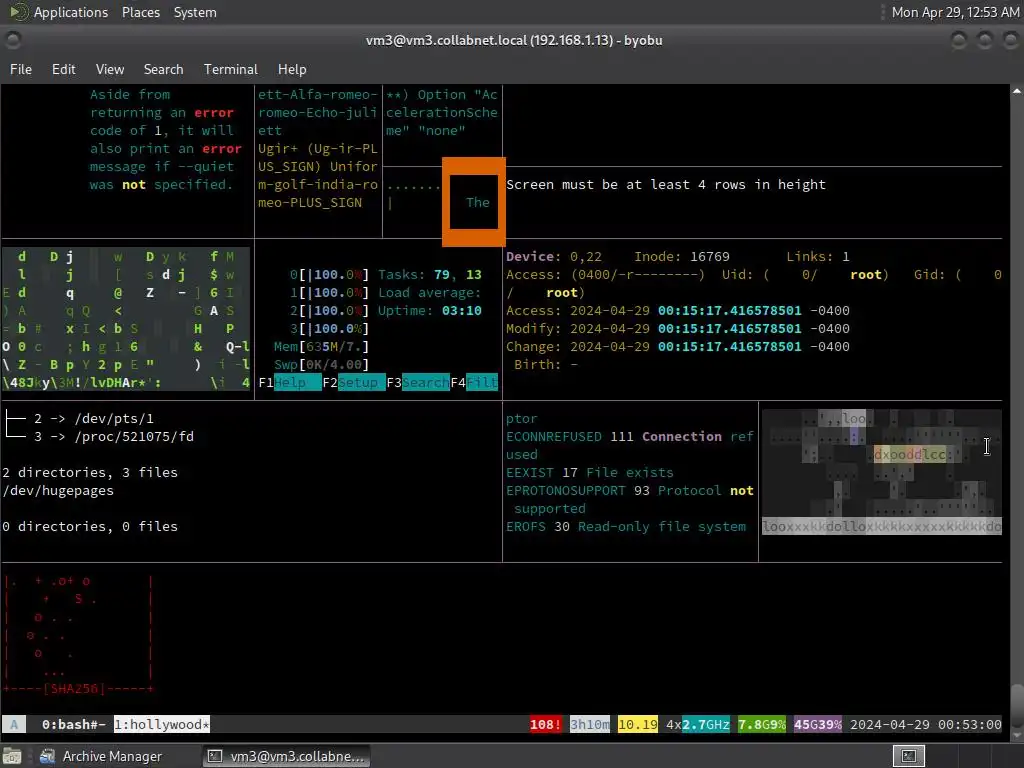The image size is (1024, 768).
Task: Click the 'Birth: -' line
Action: [x=545, y=364]
